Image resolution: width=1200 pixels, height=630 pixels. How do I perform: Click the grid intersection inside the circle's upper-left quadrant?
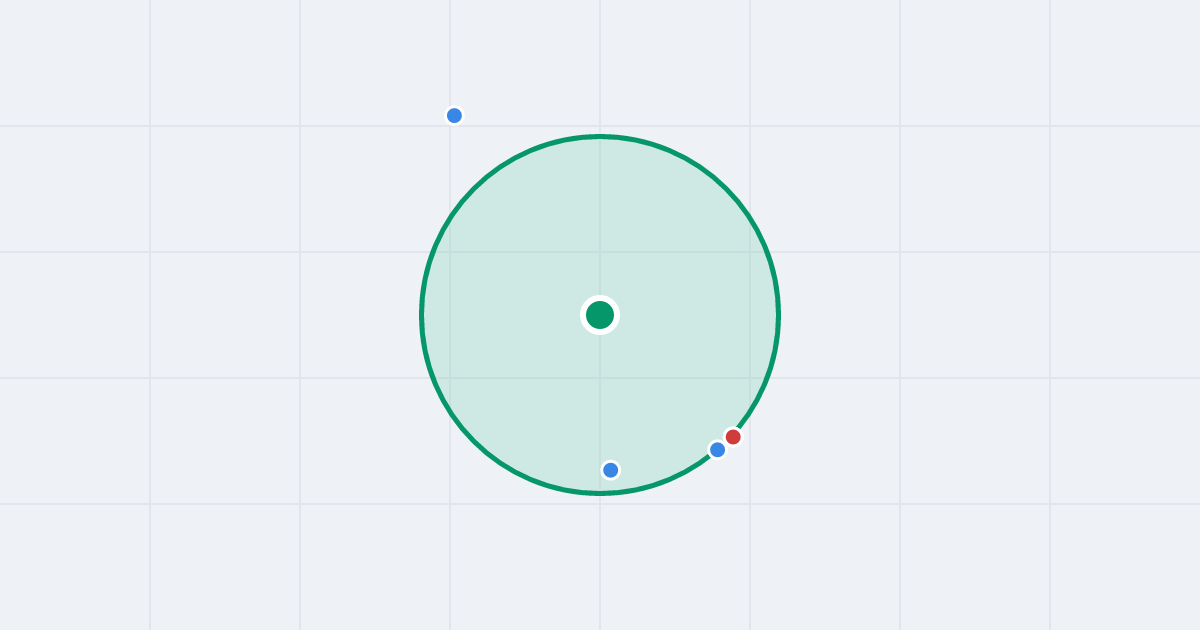click(x=450, y=252)
